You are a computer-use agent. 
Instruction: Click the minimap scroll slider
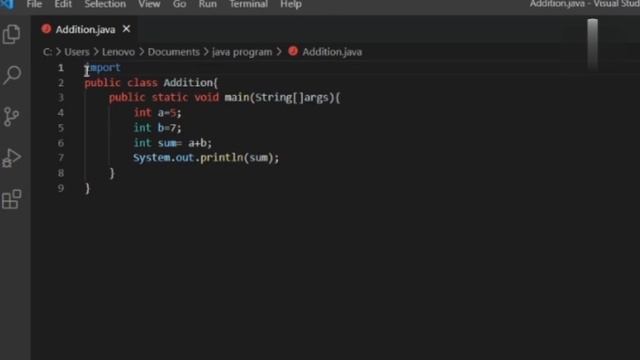[592, 44]
